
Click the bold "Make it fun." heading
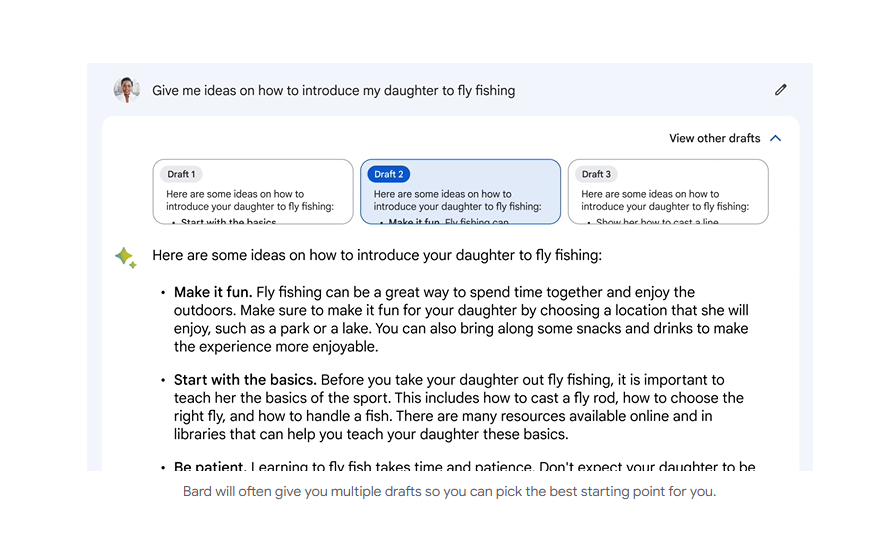[x=213, y=293]
